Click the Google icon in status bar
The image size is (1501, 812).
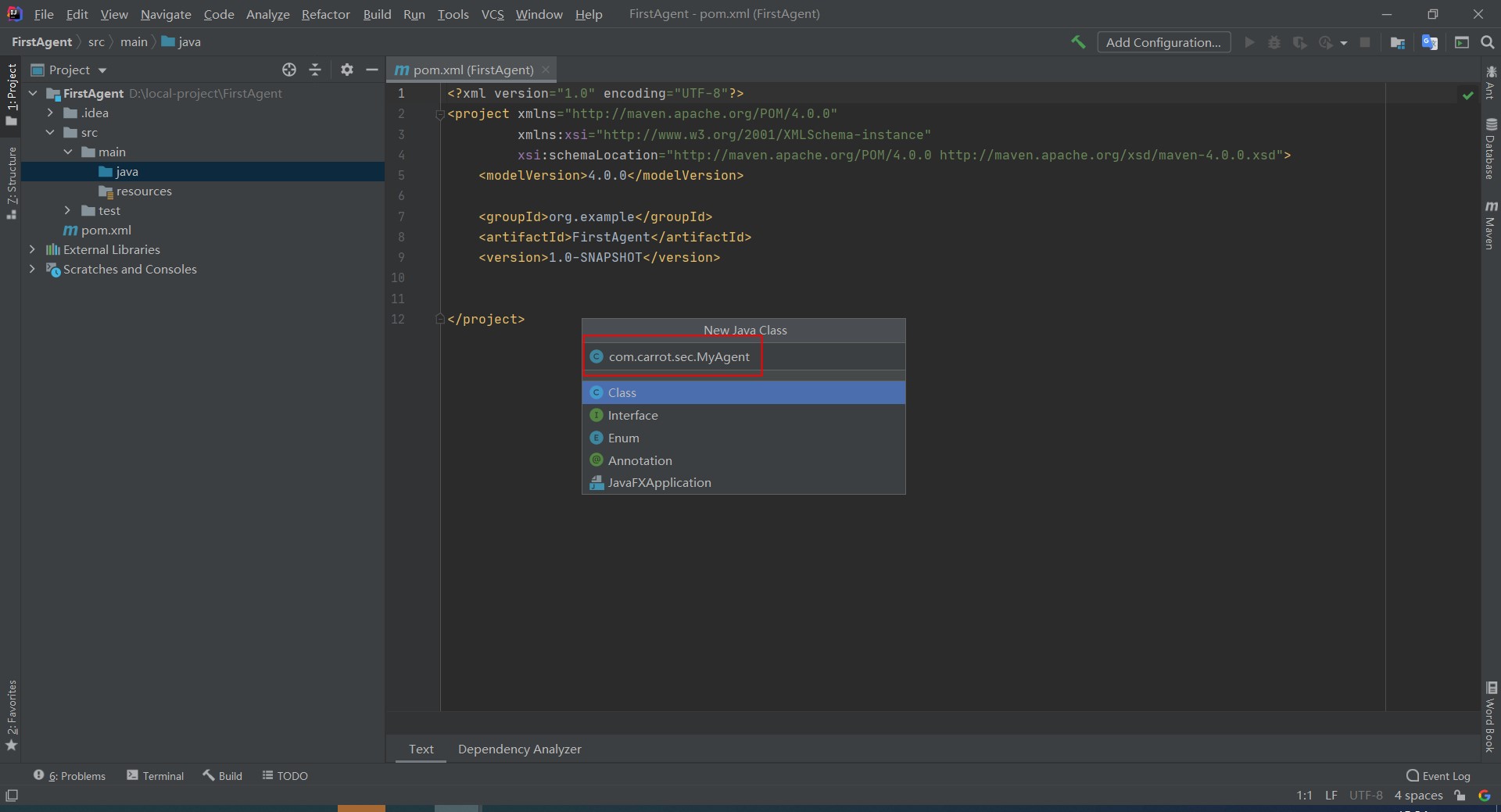point(1485,796)
